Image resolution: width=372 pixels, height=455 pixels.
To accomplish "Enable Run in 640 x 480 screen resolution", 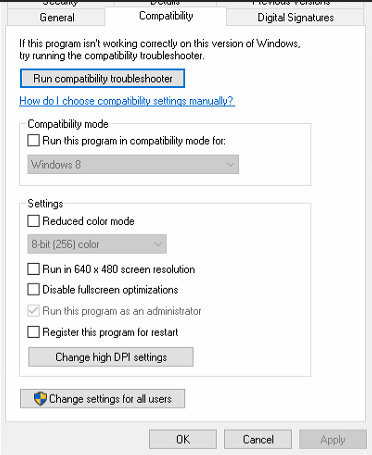I will click(33, 269).
